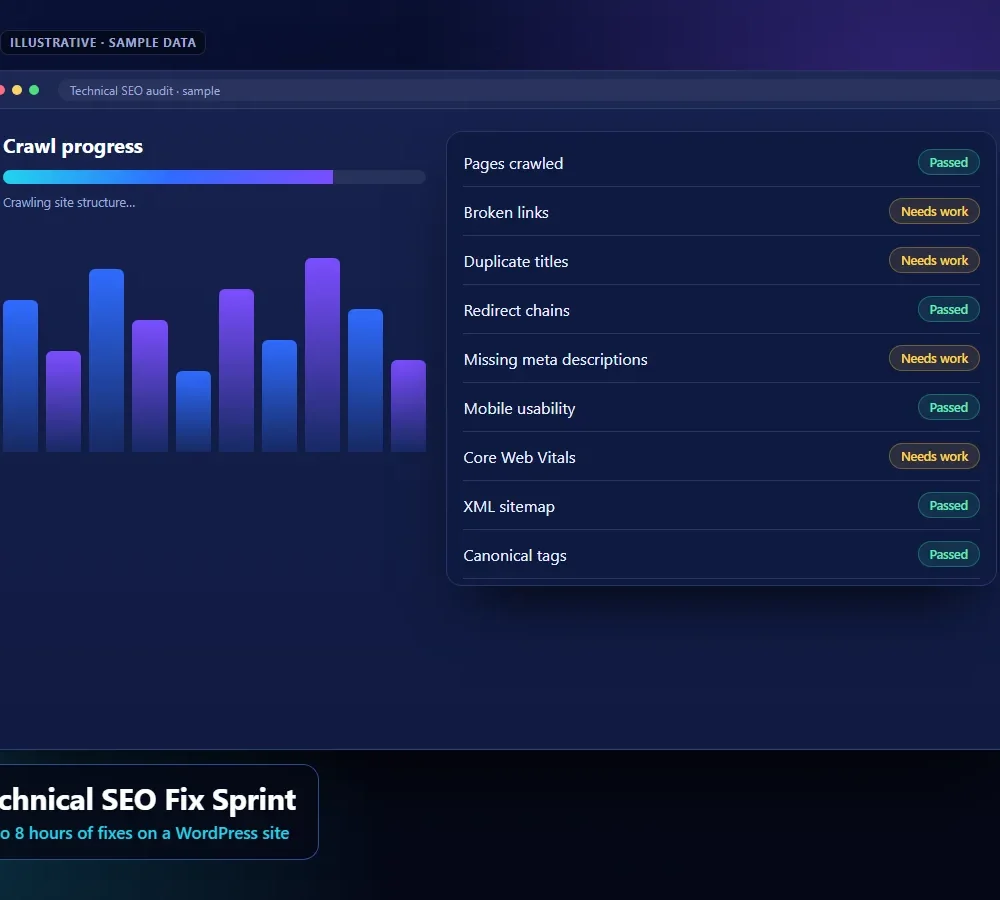
Task: Select the 'Mobile usability' row label
Action: tap(519, 409)
